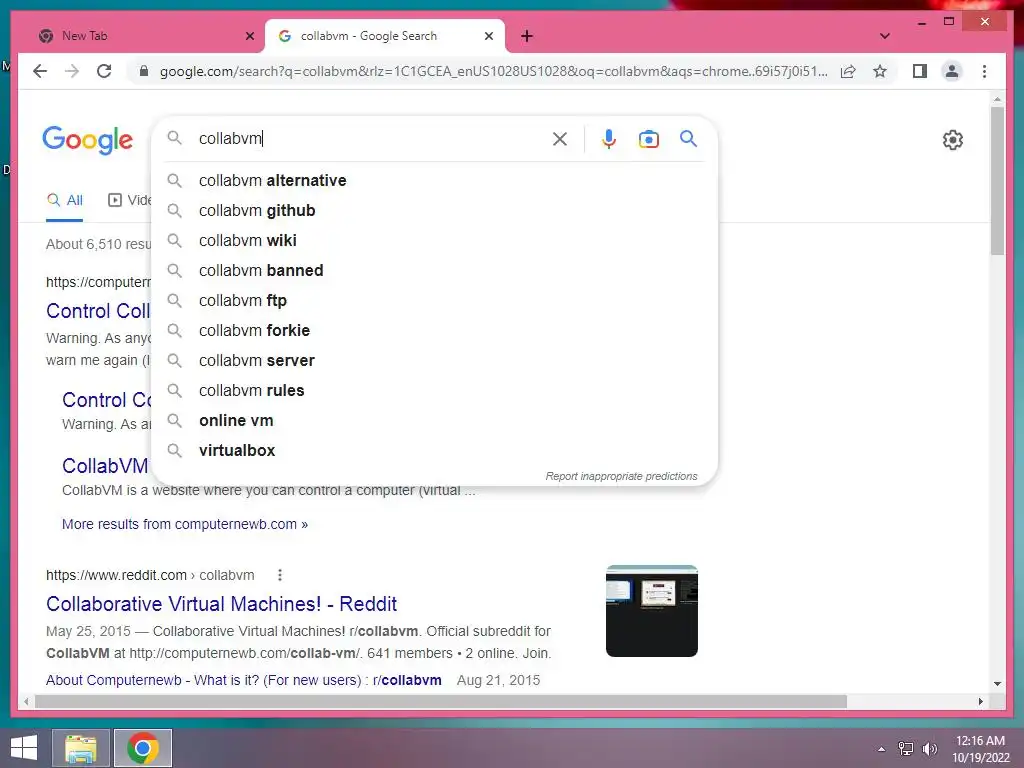Open About Computernewb - What is it? link
The height and width of the screenshot is (768, 1024).
pos(244,680)
